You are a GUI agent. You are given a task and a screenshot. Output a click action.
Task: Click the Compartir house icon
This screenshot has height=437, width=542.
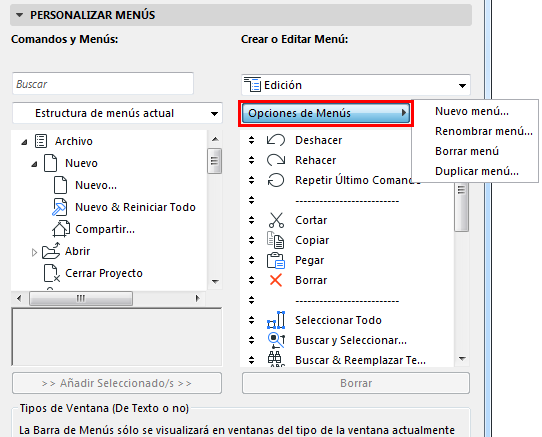point(61,229)
